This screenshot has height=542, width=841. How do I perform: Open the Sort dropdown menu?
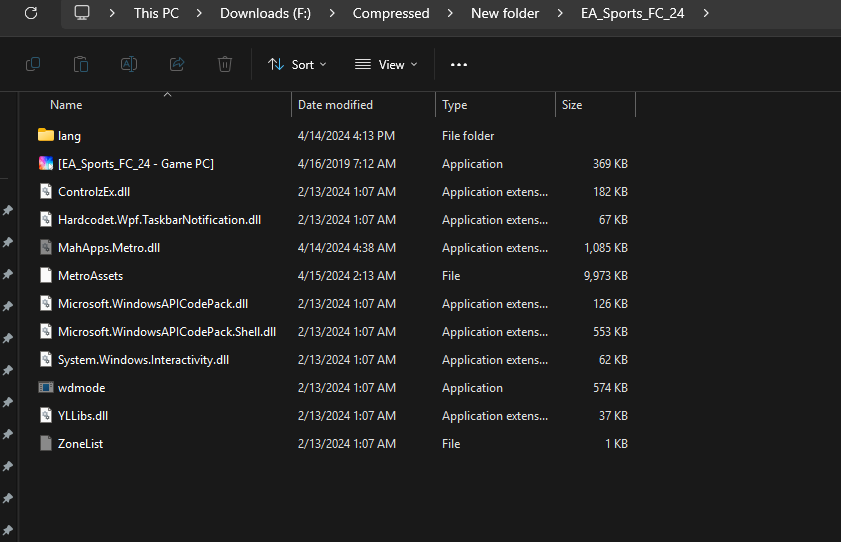pos(297,64)
